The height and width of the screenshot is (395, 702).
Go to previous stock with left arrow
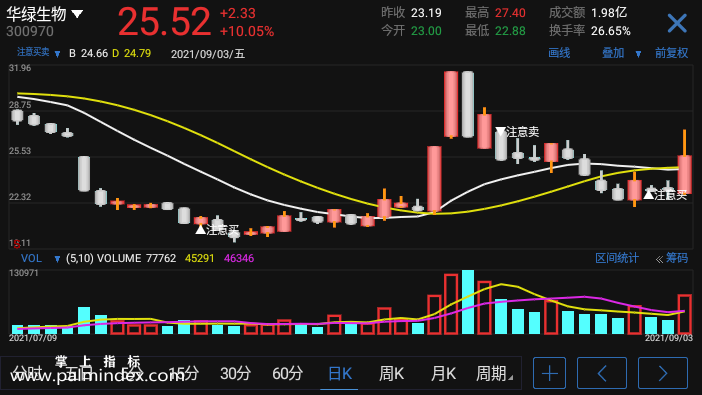602,373
